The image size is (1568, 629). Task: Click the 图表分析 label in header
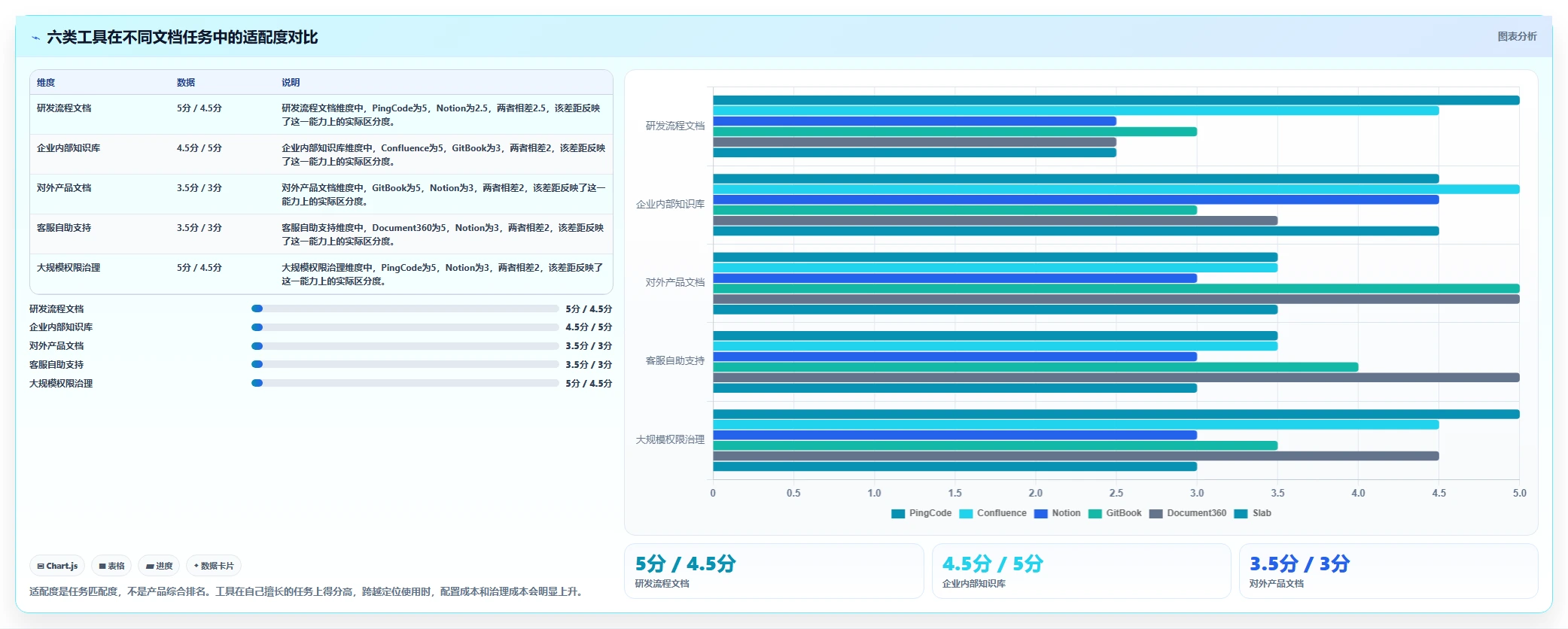click(1517, 36)
